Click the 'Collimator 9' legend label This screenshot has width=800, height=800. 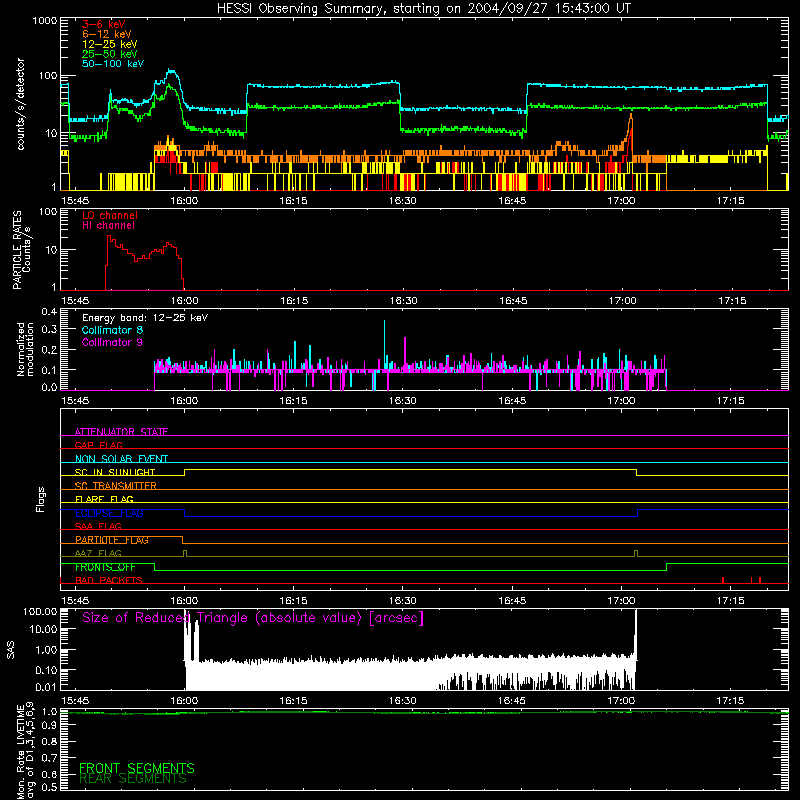tap(112, 342)
